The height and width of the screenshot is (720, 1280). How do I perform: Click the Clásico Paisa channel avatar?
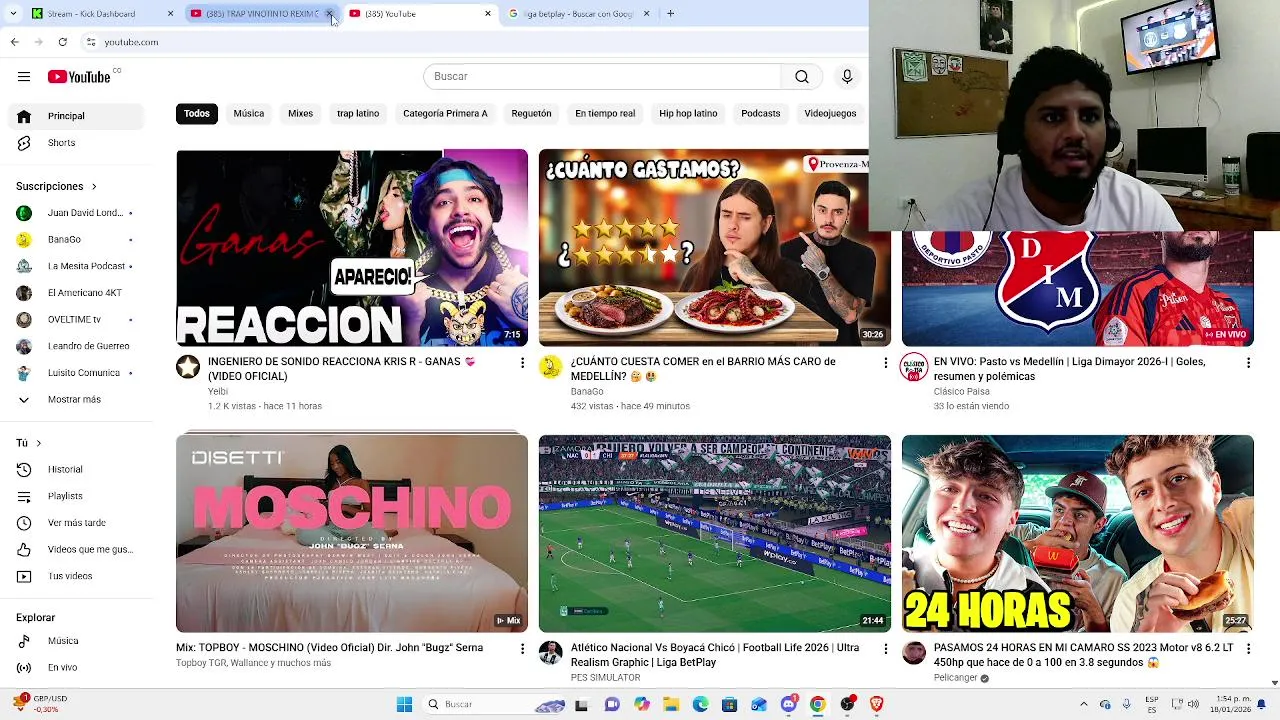click(x=913, y=367)
